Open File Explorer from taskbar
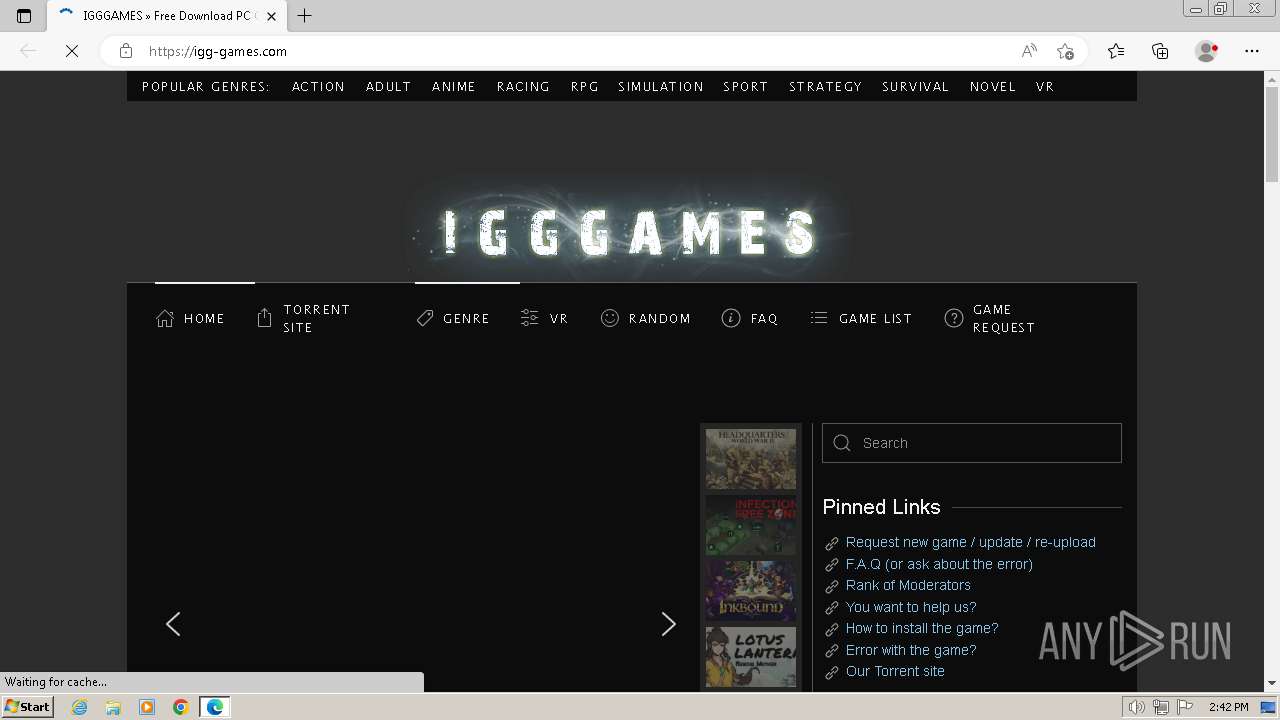The image size is (1280, 720). 113,707
